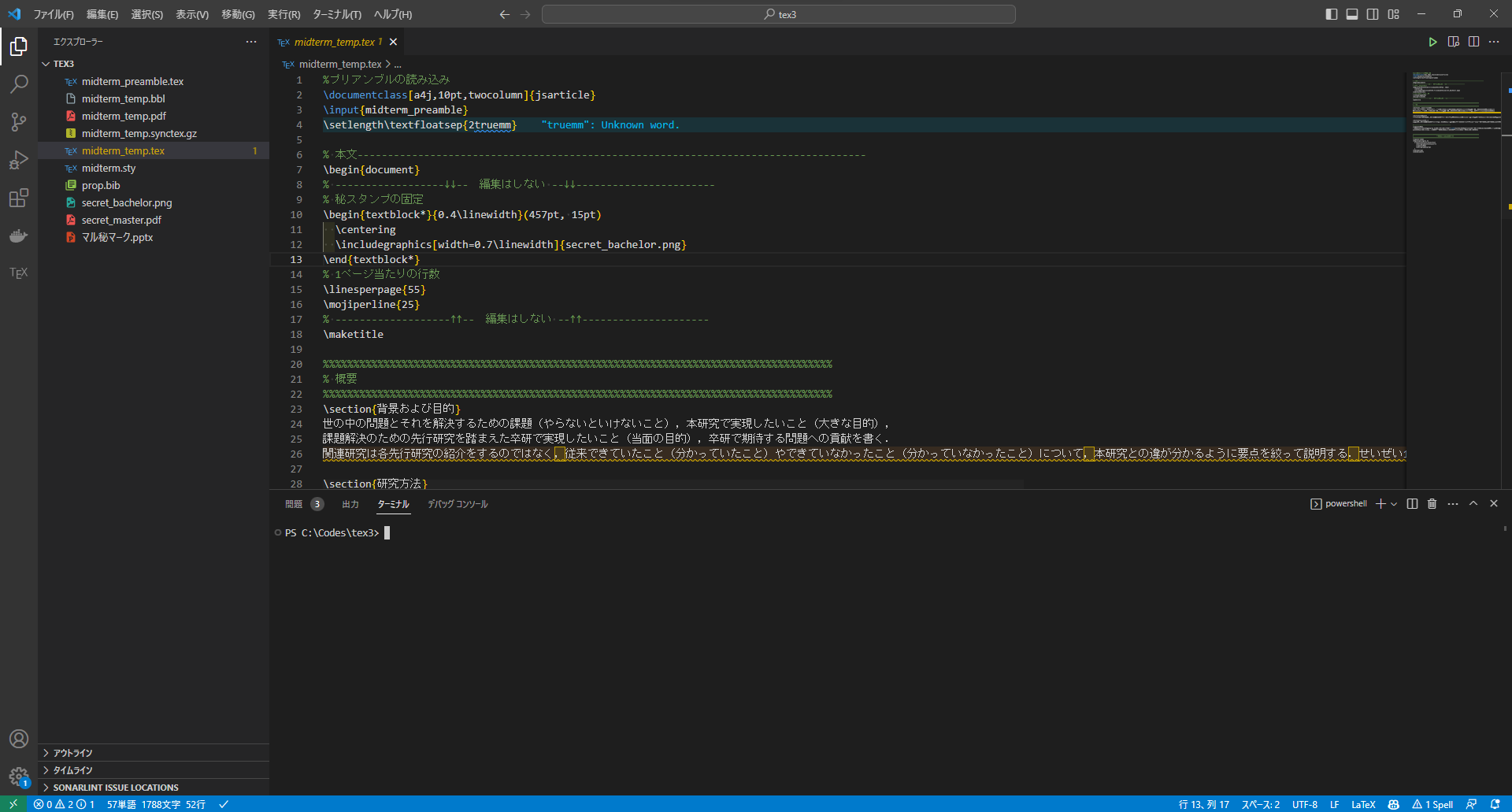
Task: Toggle the secondary sidebar layout button
Action: pyautogui.click(x=1373, y=14)
